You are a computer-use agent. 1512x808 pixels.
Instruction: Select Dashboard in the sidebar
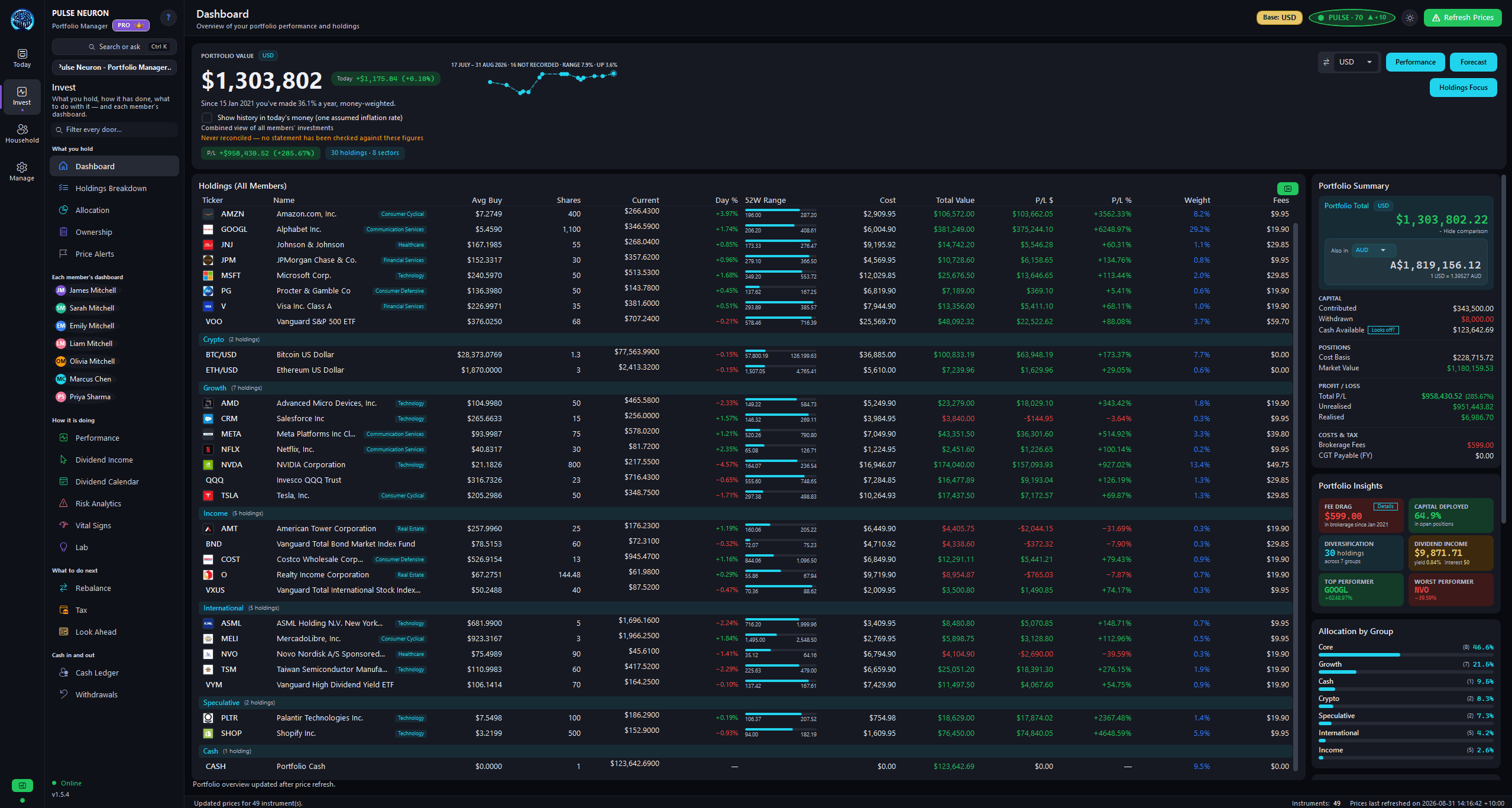[x=114, y=166]
